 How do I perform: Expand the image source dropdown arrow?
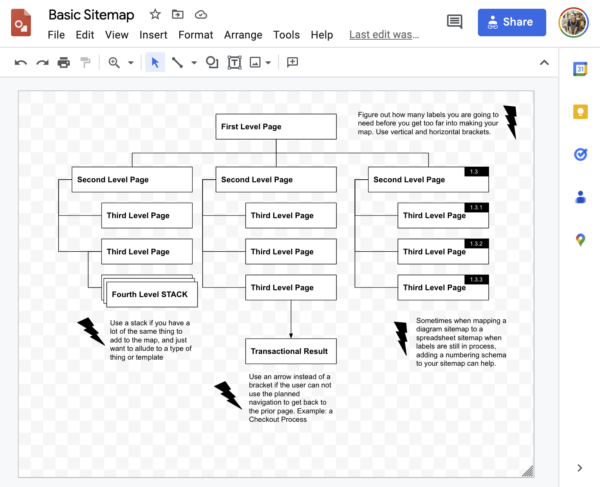[268, 63]
